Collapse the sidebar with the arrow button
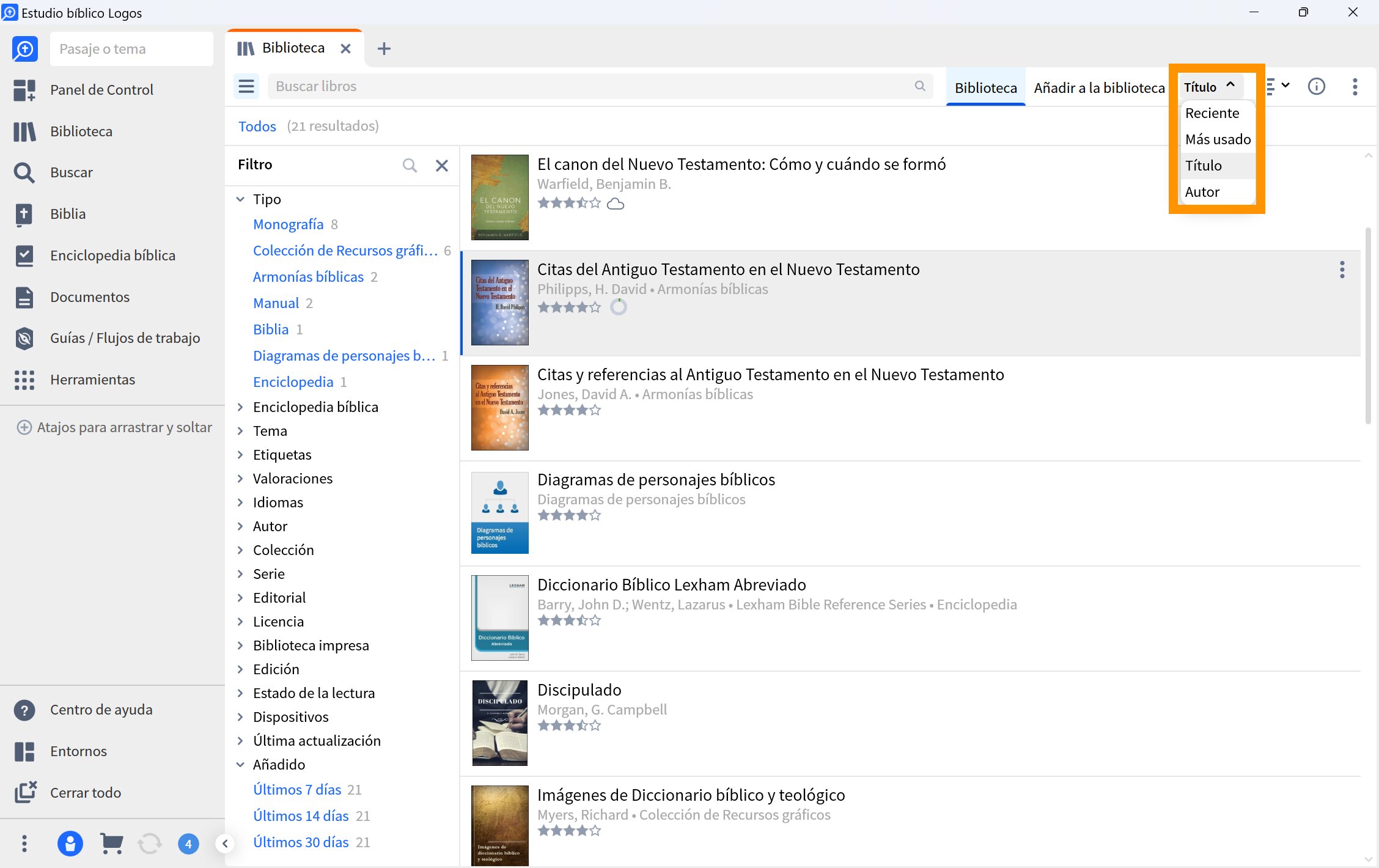1379x868 pixels. [x=225, y=844]
